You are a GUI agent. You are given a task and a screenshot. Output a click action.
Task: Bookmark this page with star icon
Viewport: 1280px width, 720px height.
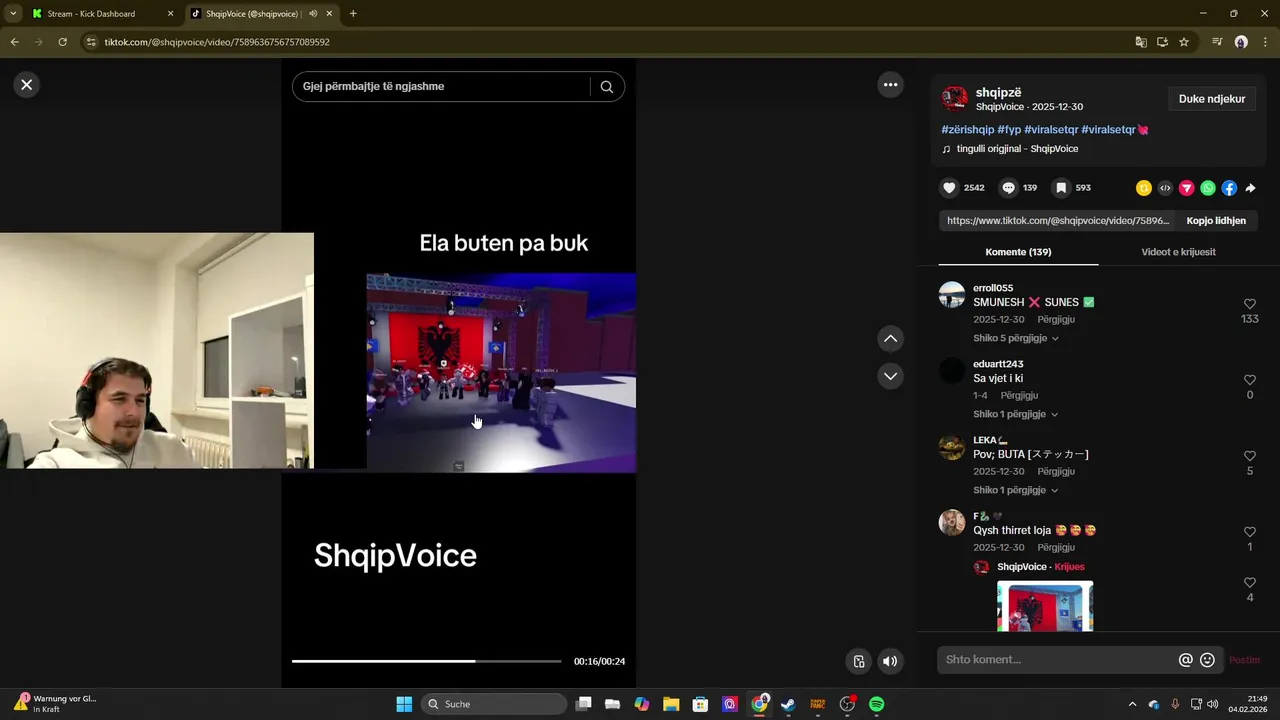1184,42
